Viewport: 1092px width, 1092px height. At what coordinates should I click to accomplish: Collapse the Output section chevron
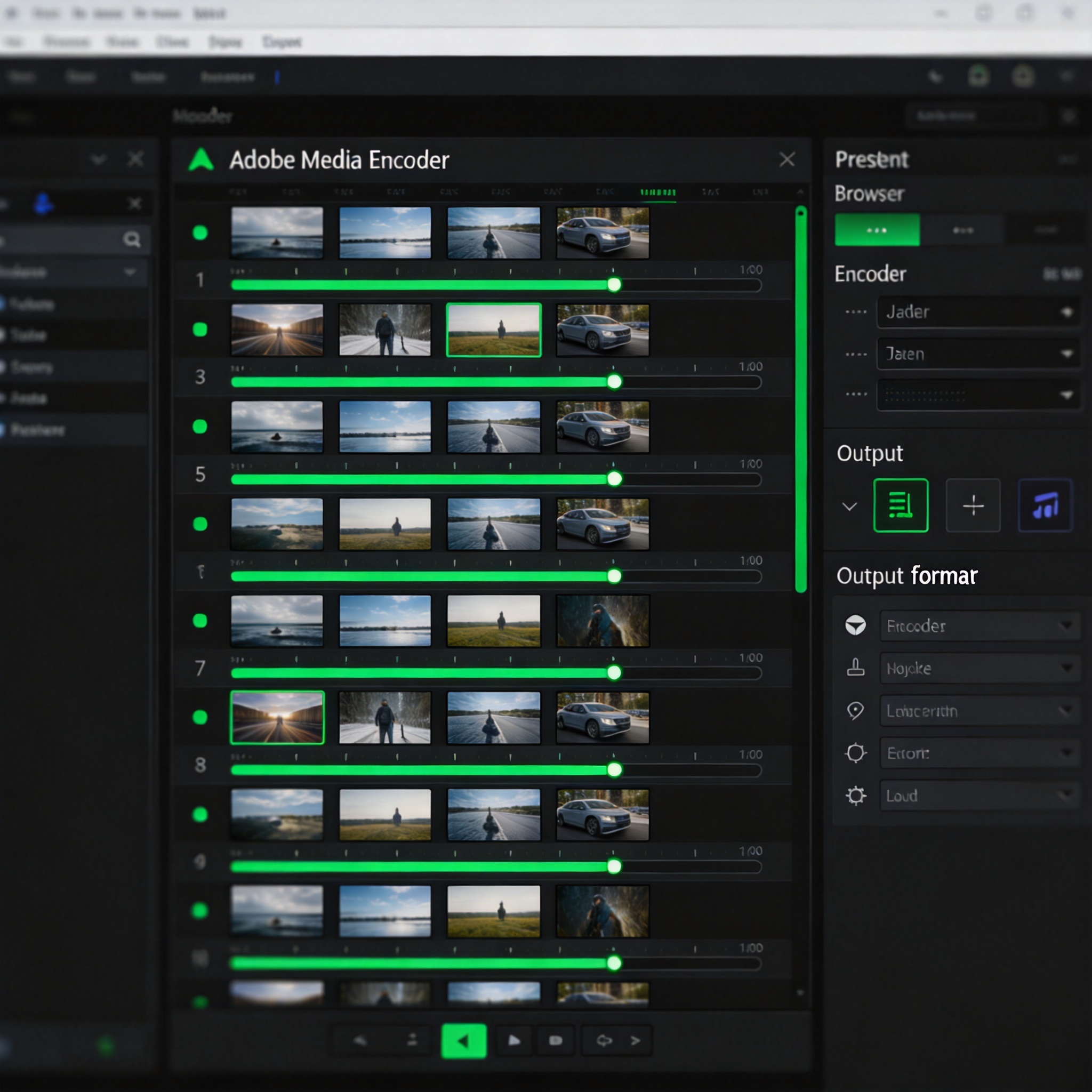(x=849, y=506)
